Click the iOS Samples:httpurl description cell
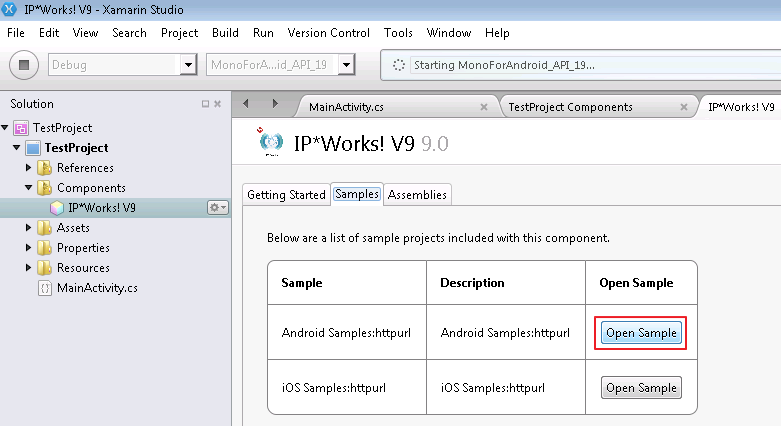781x426 pixels. (x=506, y=387)
